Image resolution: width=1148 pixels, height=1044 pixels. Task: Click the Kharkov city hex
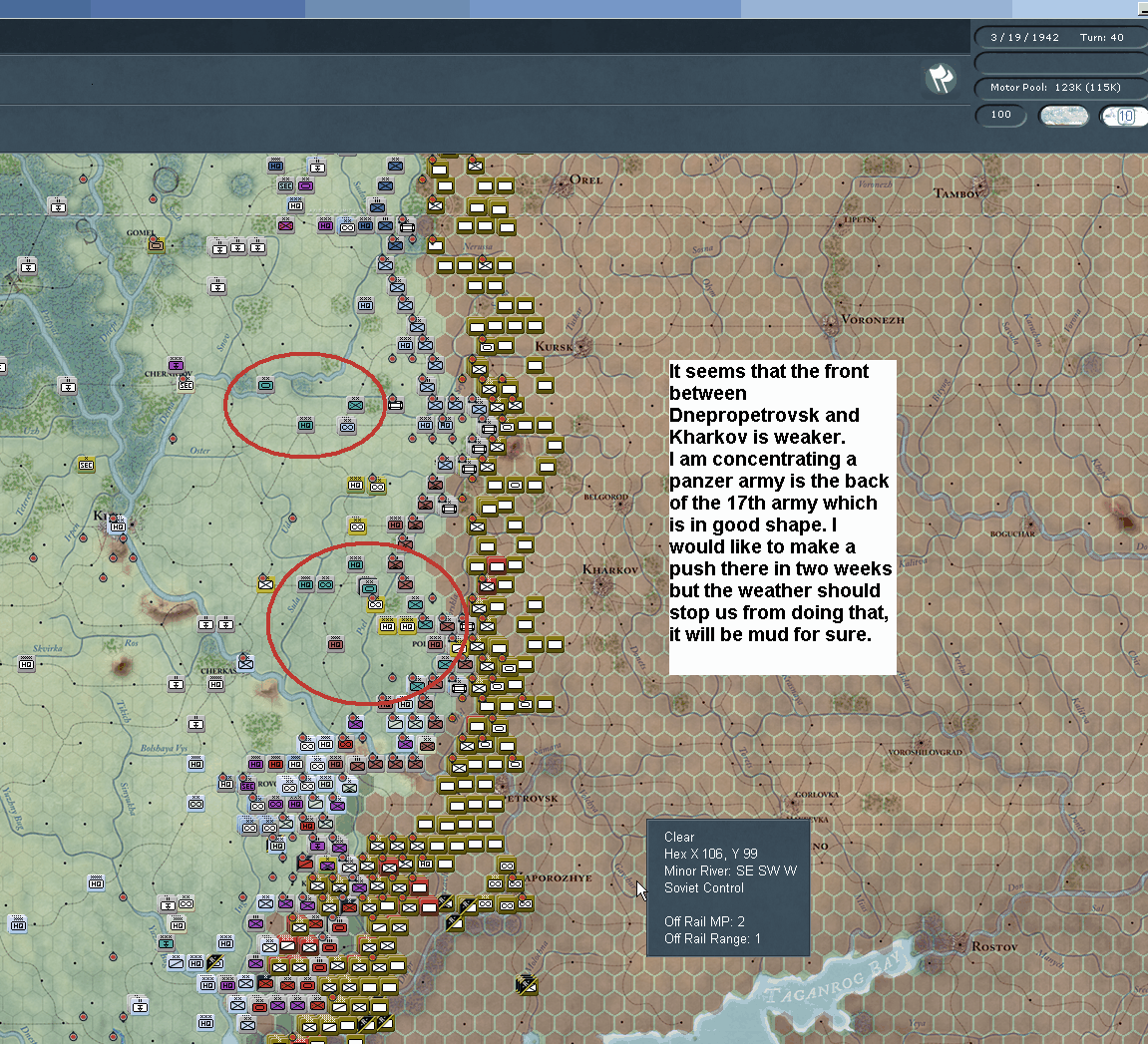603,586
